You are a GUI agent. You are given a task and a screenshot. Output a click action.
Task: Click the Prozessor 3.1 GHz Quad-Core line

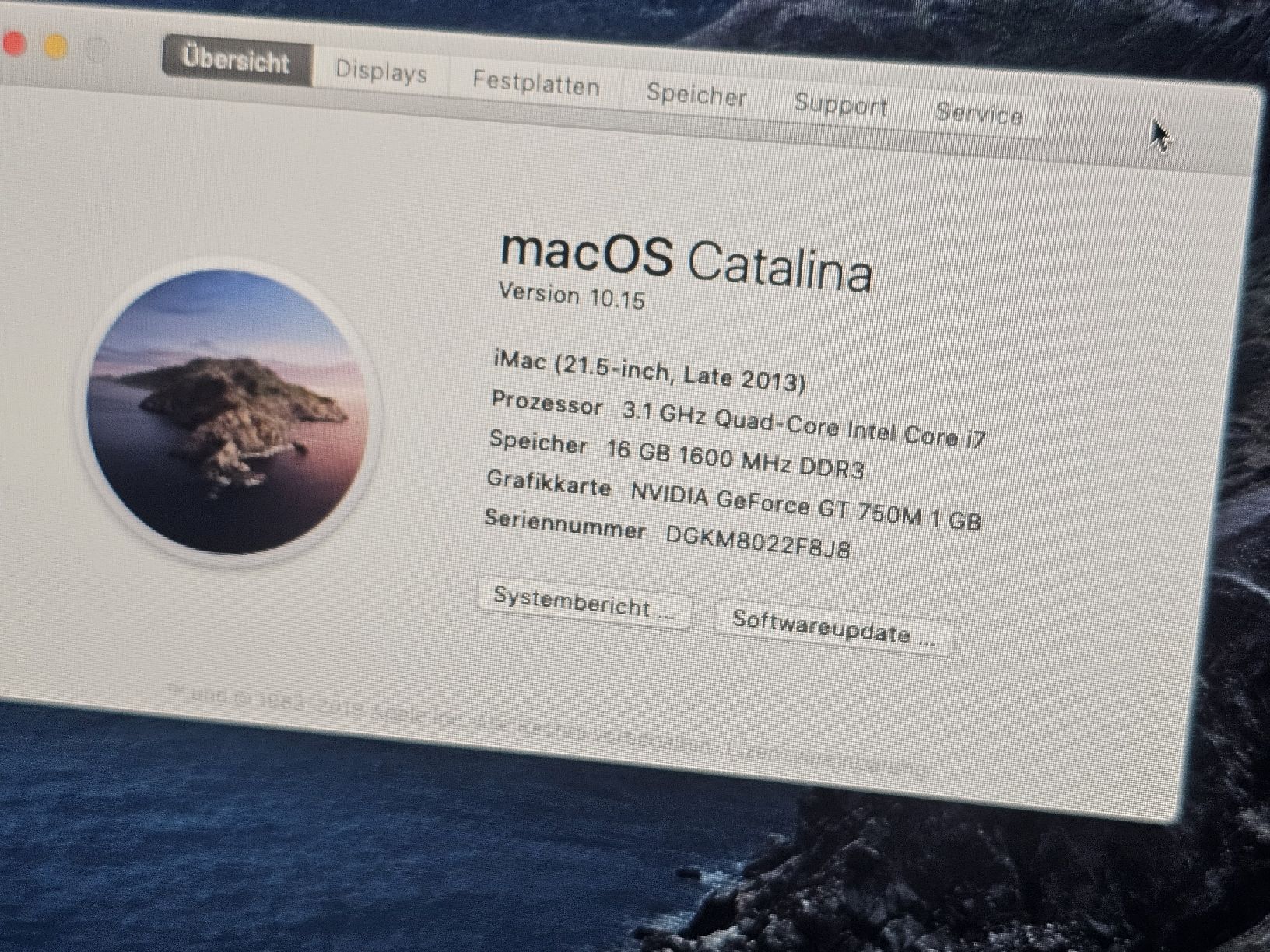click(738, 420)
